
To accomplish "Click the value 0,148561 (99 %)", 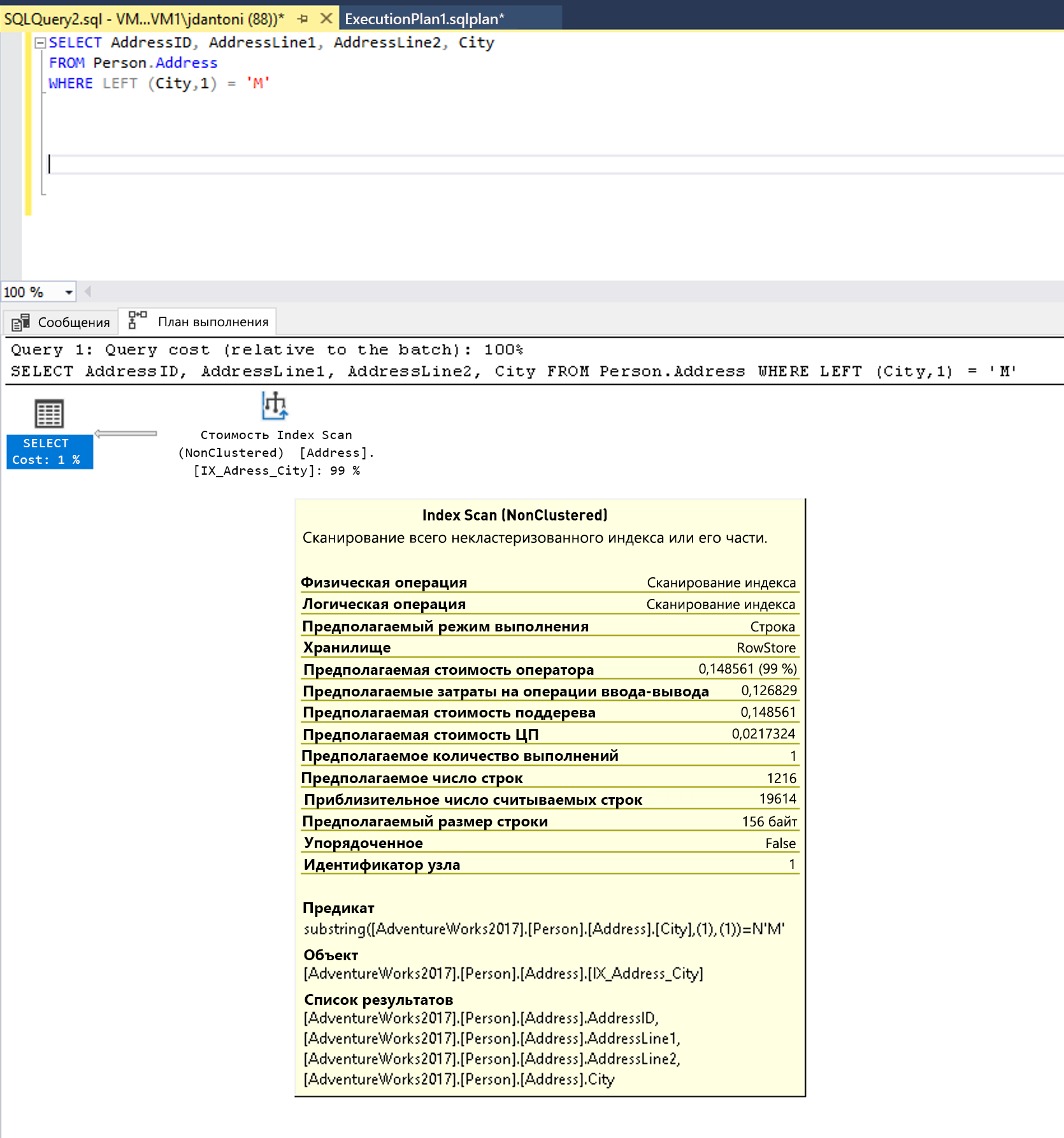I will (x=747, y=669).
